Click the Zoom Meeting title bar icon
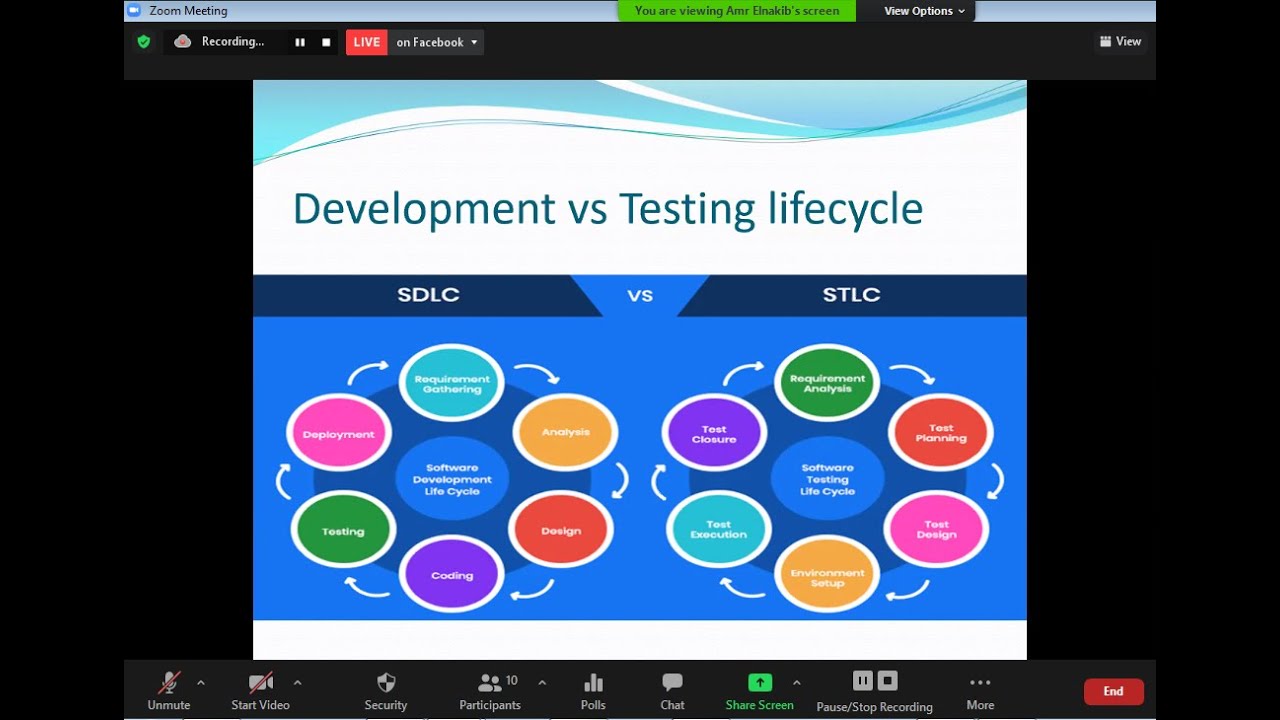 134,11
